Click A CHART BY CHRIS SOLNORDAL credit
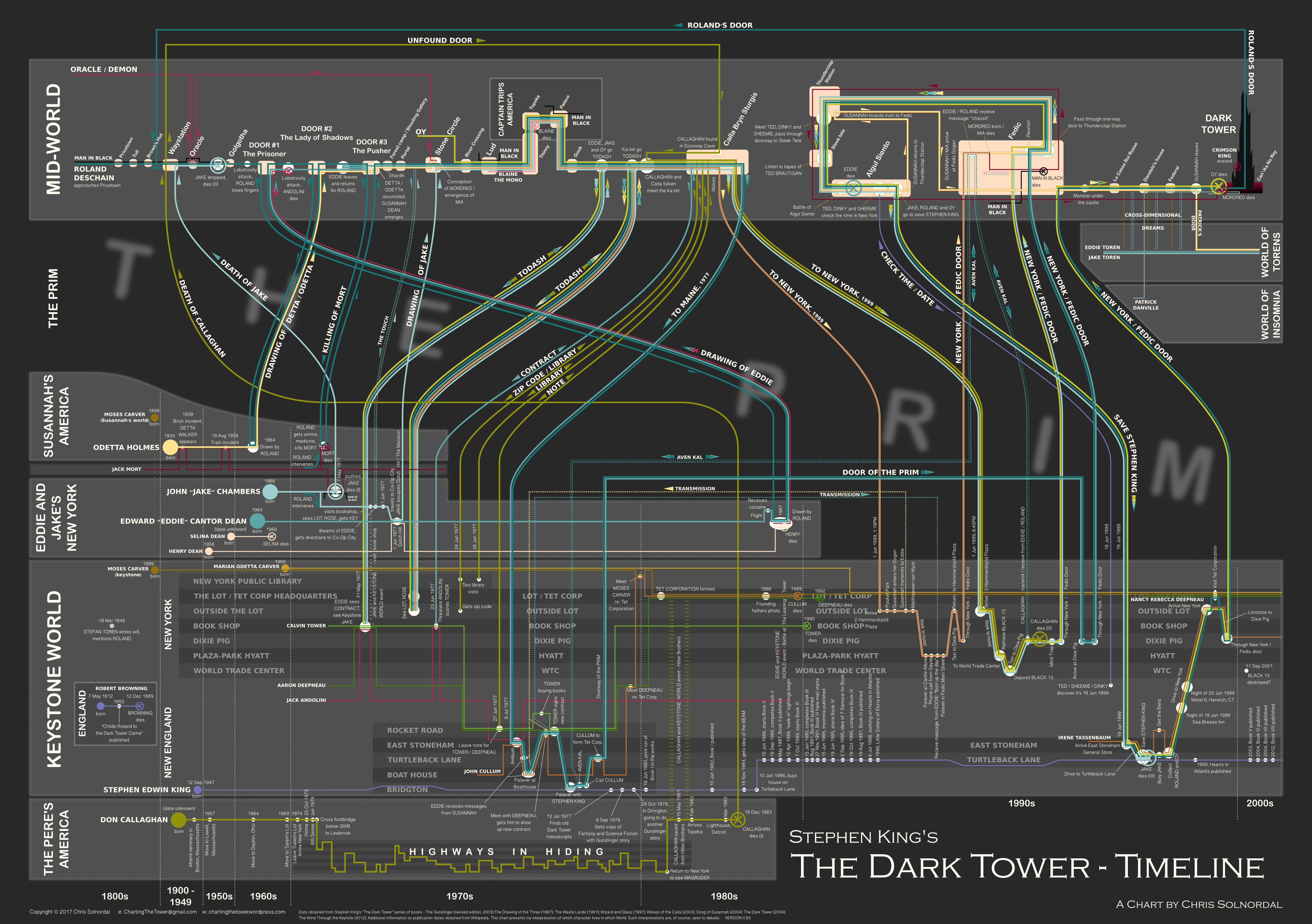Image resolution: width=1312 pixels, height=924 pixels. [x=1199, y=905]
